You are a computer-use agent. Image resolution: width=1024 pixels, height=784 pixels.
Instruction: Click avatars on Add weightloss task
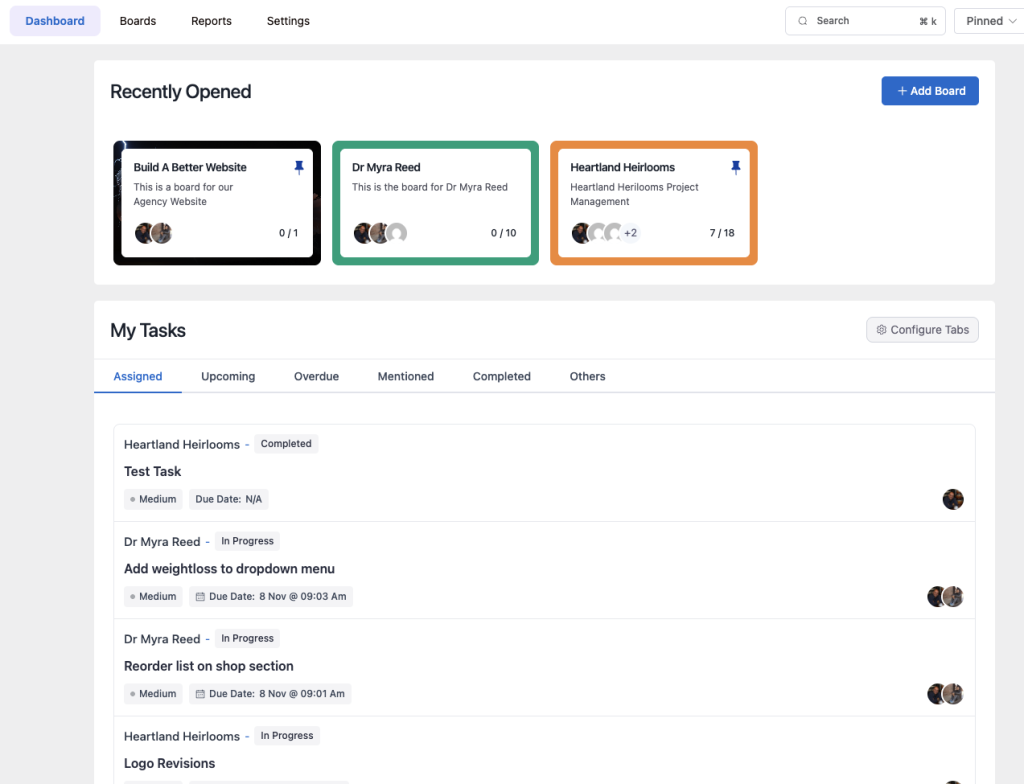945,597
